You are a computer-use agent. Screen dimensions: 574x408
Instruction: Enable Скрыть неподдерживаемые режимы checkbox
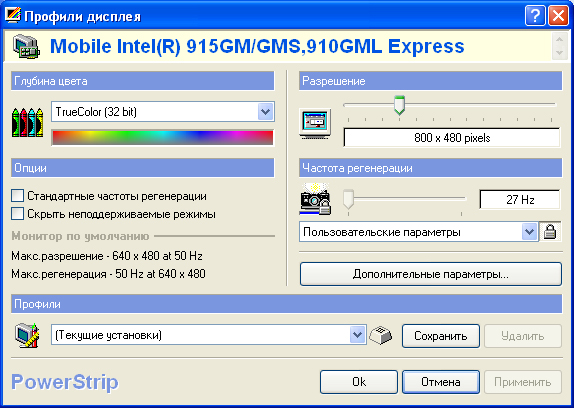[17, 214]
